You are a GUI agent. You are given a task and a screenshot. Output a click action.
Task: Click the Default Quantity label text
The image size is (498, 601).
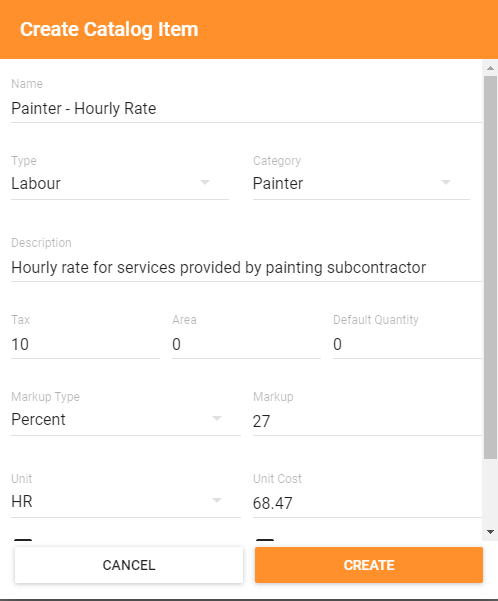(376, 320)
